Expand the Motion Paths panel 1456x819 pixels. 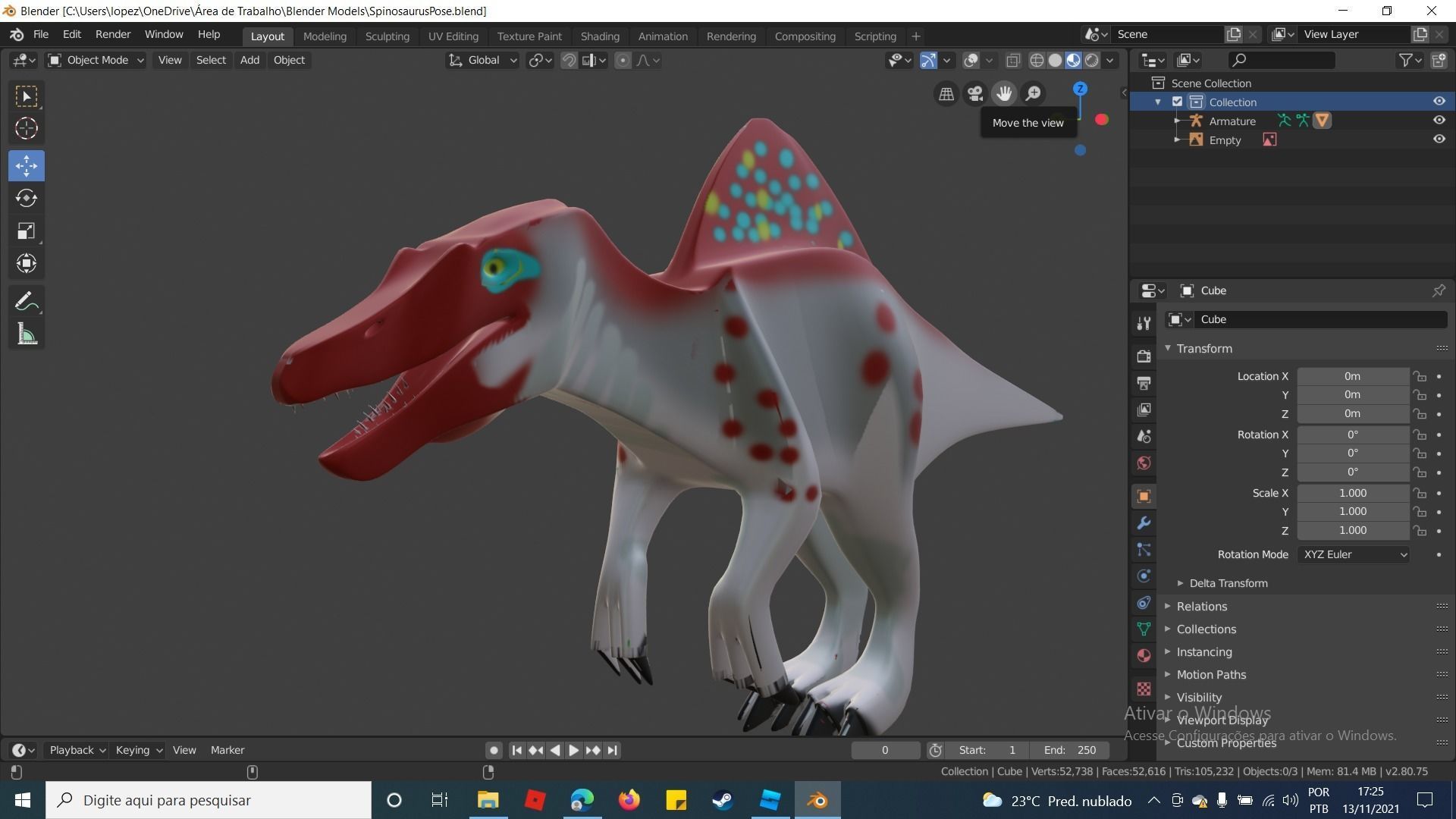[x=1210, y=674]
